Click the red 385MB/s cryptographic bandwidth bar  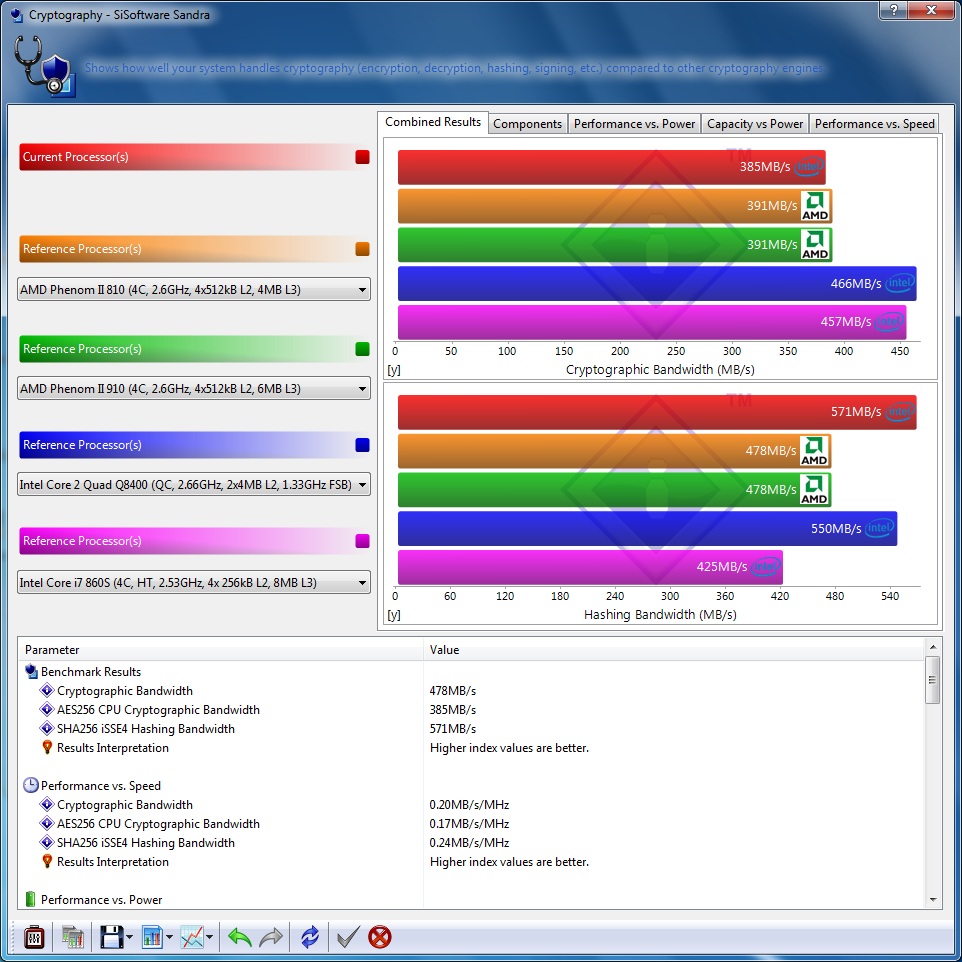pos(612,167)
